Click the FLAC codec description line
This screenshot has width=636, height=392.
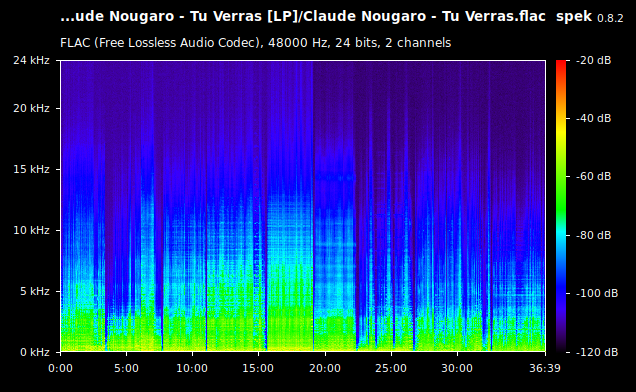click(x=256, y=43)
